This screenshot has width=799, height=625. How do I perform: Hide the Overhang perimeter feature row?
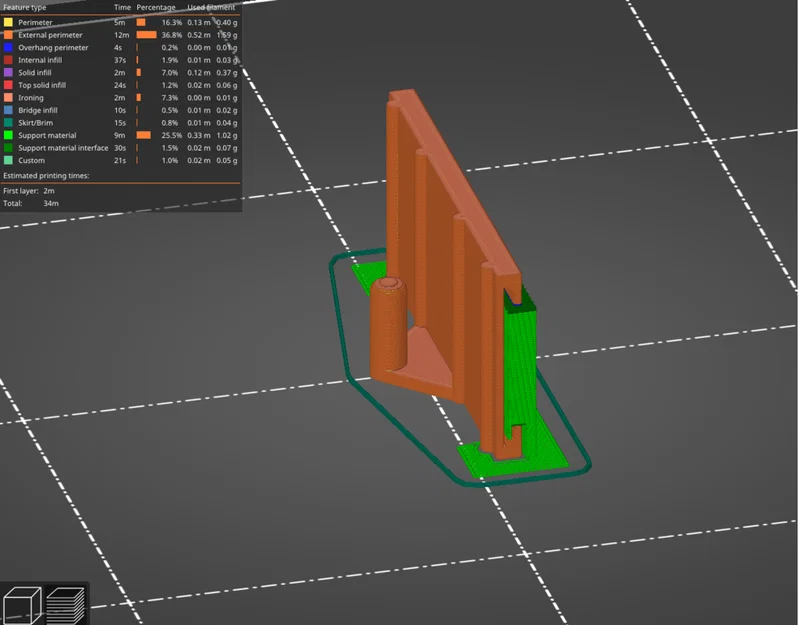121,47
